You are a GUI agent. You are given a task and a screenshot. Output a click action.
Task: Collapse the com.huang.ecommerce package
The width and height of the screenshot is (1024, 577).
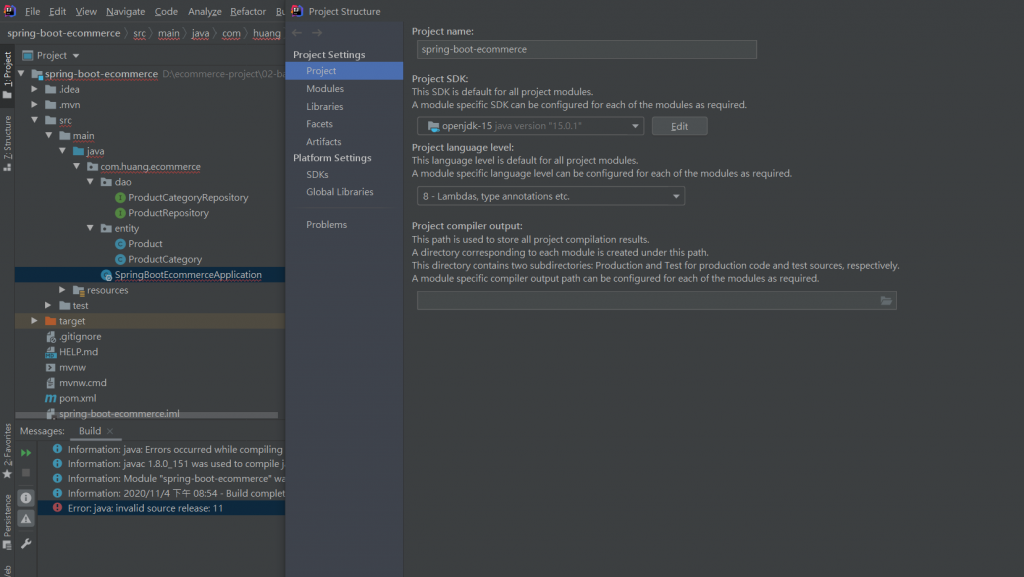click(x=76, y=166)
